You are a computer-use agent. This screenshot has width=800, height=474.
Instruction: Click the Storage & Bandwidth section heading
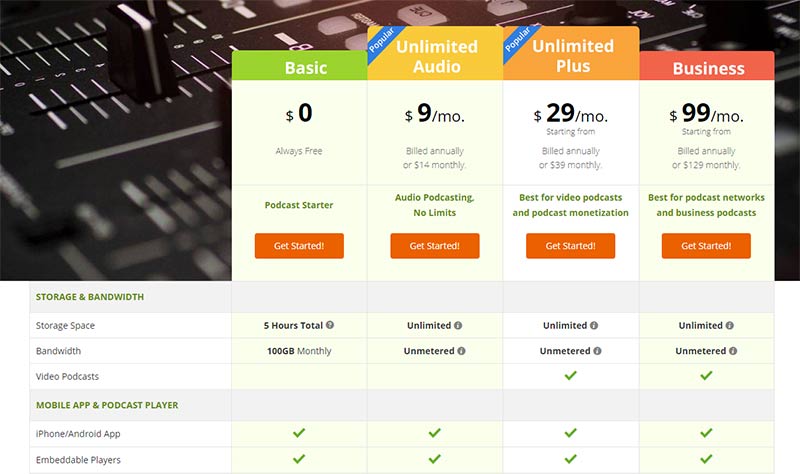click(x=90, y=297)
